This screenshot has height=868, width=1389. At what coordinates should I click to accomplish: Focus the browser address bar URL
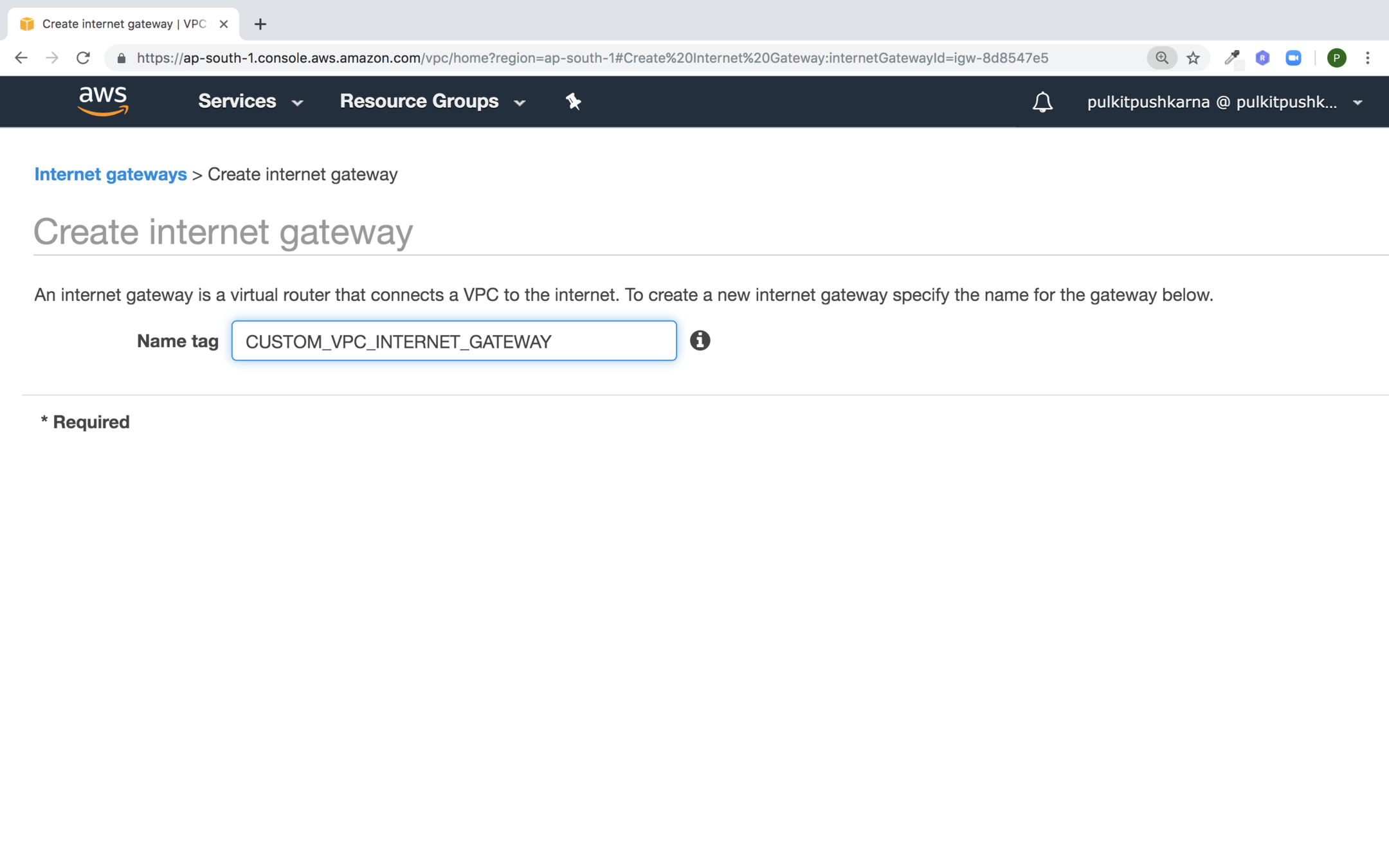[592, 58]
